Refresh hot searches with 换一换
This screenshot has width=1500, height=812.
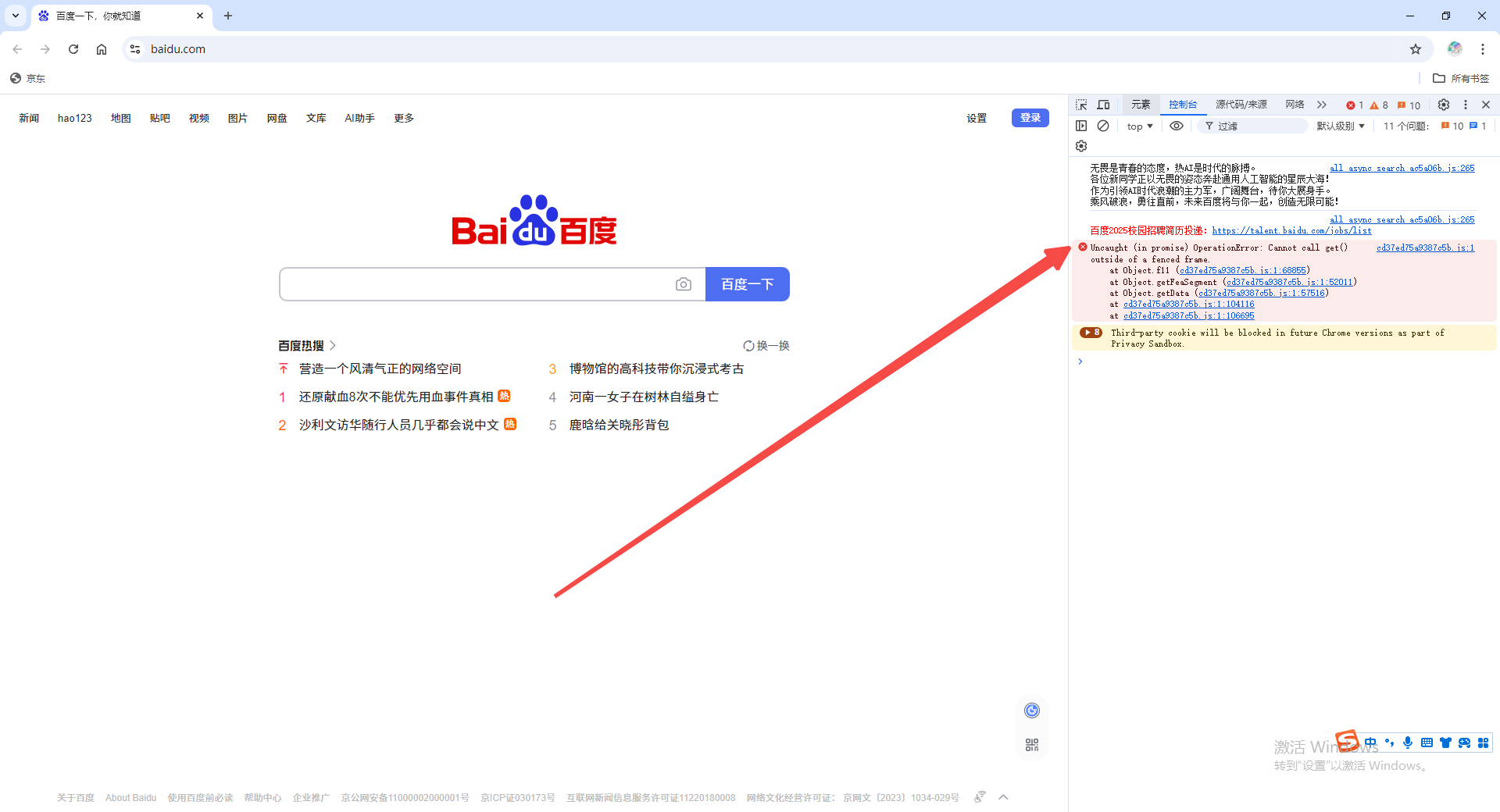pos(766,345)
